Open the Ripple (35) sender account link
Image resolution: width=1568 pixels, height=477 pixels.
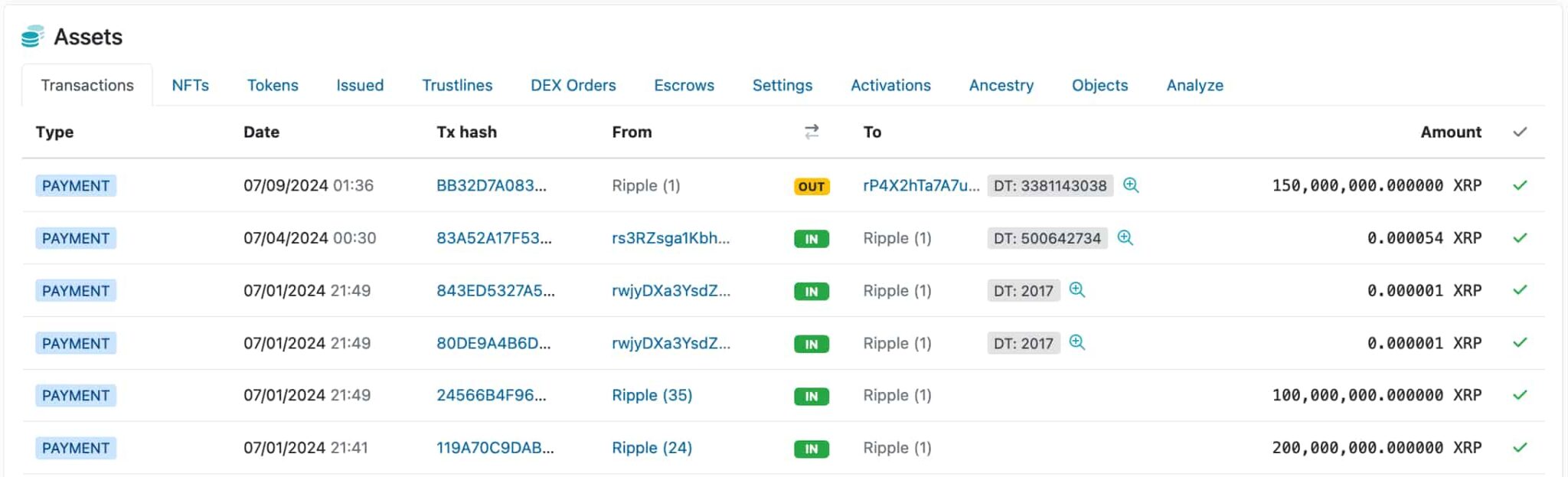point(652,395)
